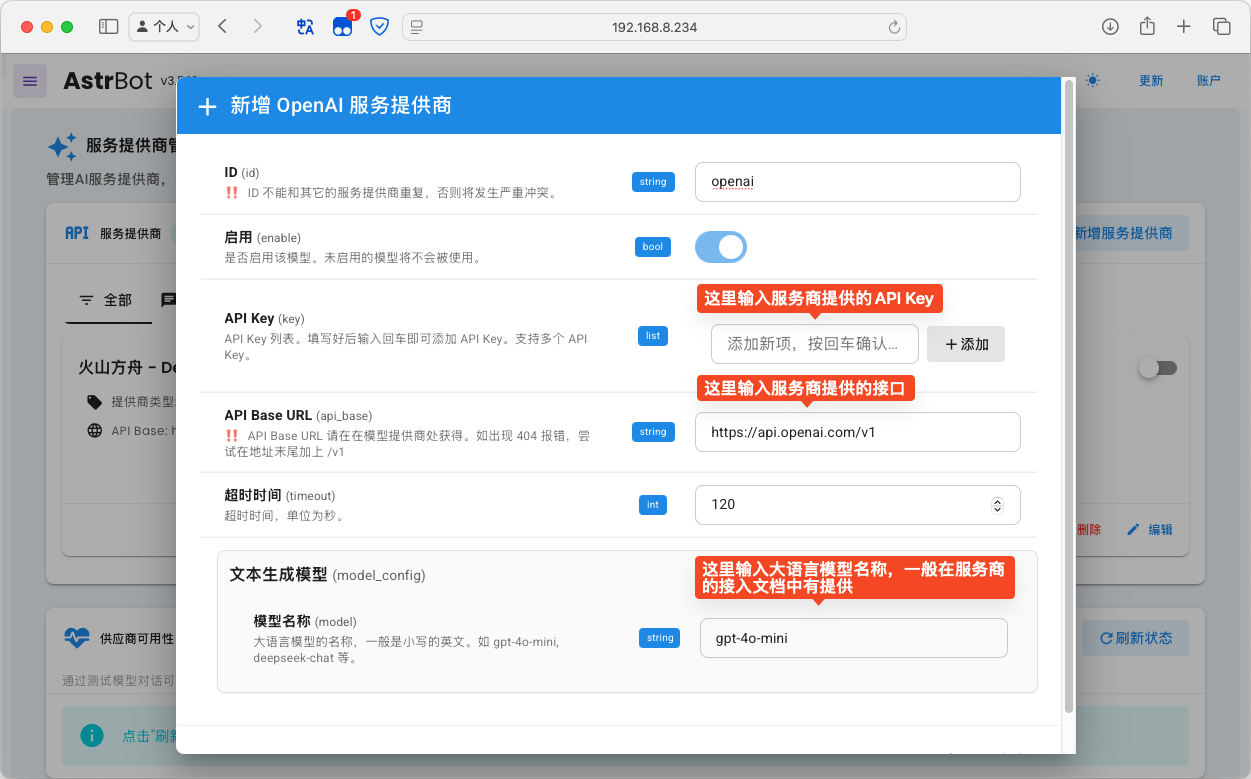Open a new tab with plus icon
Image resolution: width=1251 pixels, height=779 pixels.
pyautogui.click(x=1184, y=27)
